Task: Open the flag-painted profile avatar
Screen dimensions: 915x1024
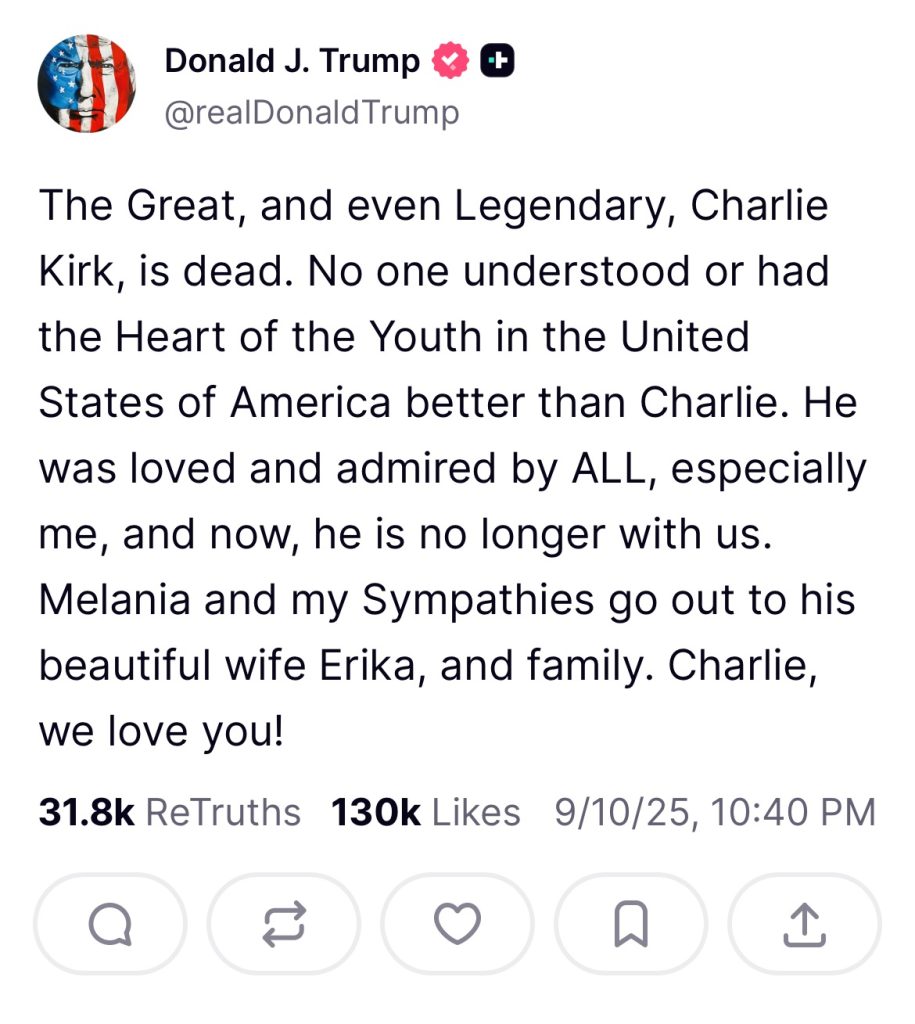Action: coord(87,82)
